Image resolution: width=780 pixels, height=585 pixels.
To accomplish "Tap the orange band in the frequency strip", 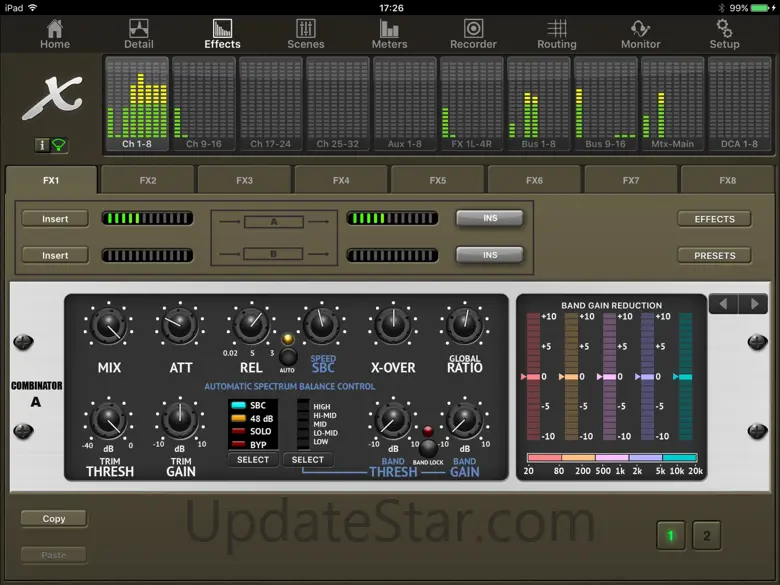I will [578, 458].
